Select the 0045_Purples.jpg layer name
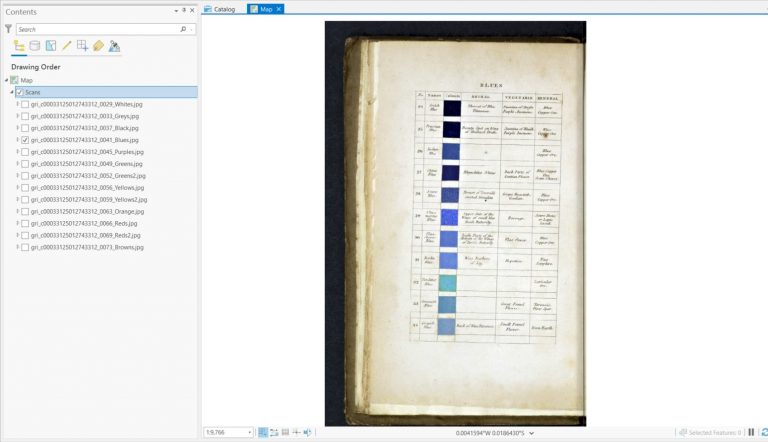Image resolution: width=768 pixels, height=442 pixels. 87,152
